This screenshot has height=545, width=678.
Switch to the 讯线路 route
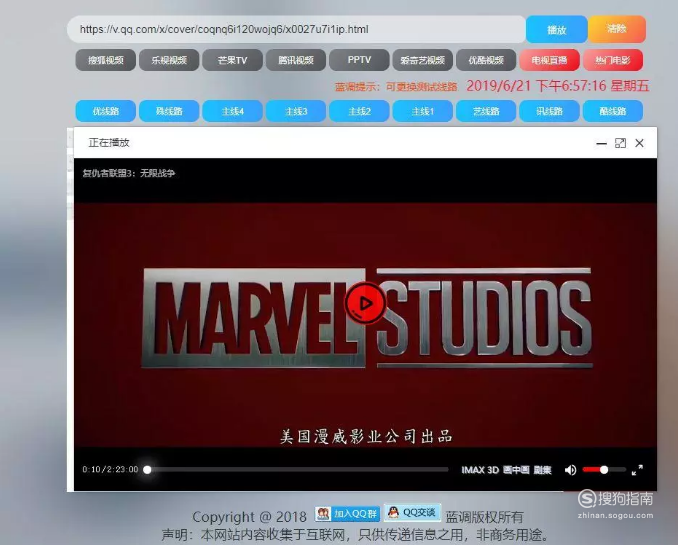pos(549,111)
